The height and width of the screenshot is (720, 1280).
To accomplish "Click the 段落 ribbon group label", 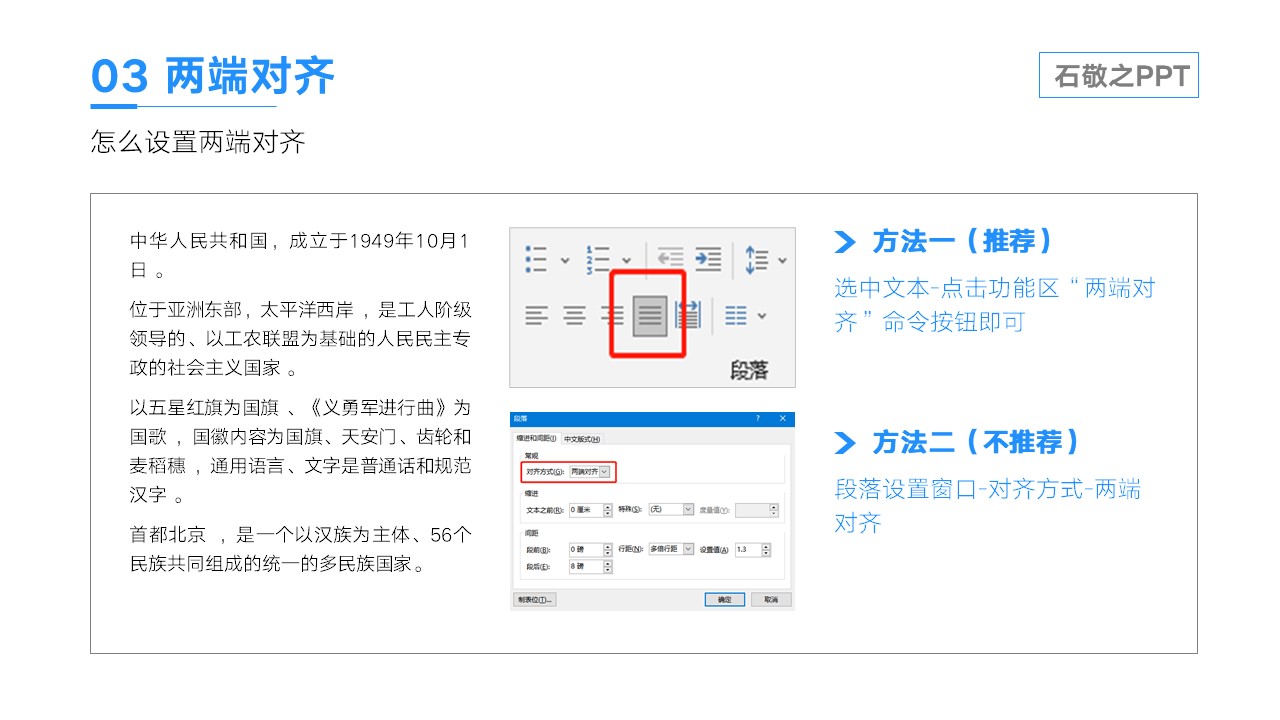I will [x=749, y=370].
